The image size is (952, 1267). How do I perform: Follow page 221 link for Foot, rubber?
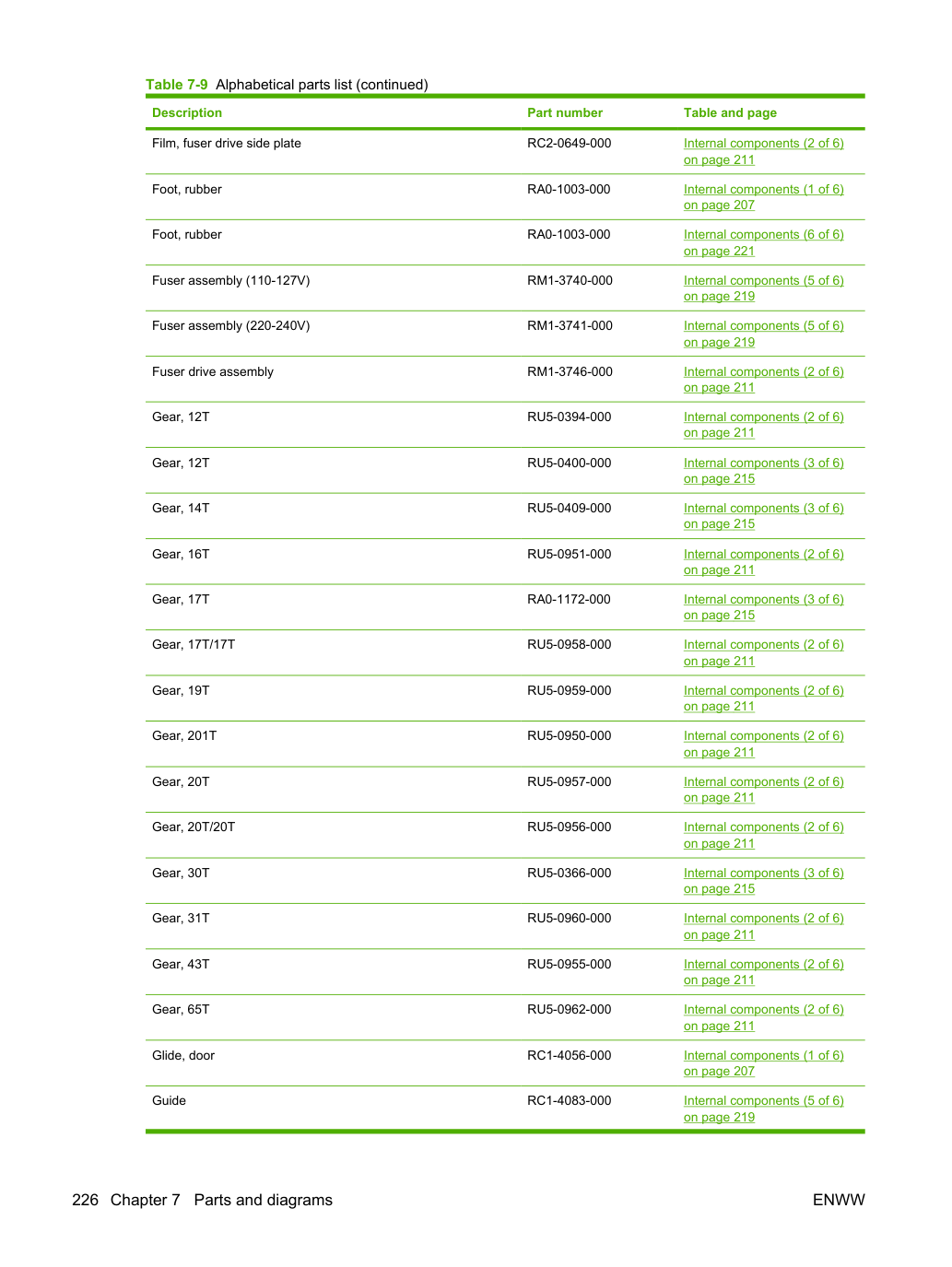[763, 242]
